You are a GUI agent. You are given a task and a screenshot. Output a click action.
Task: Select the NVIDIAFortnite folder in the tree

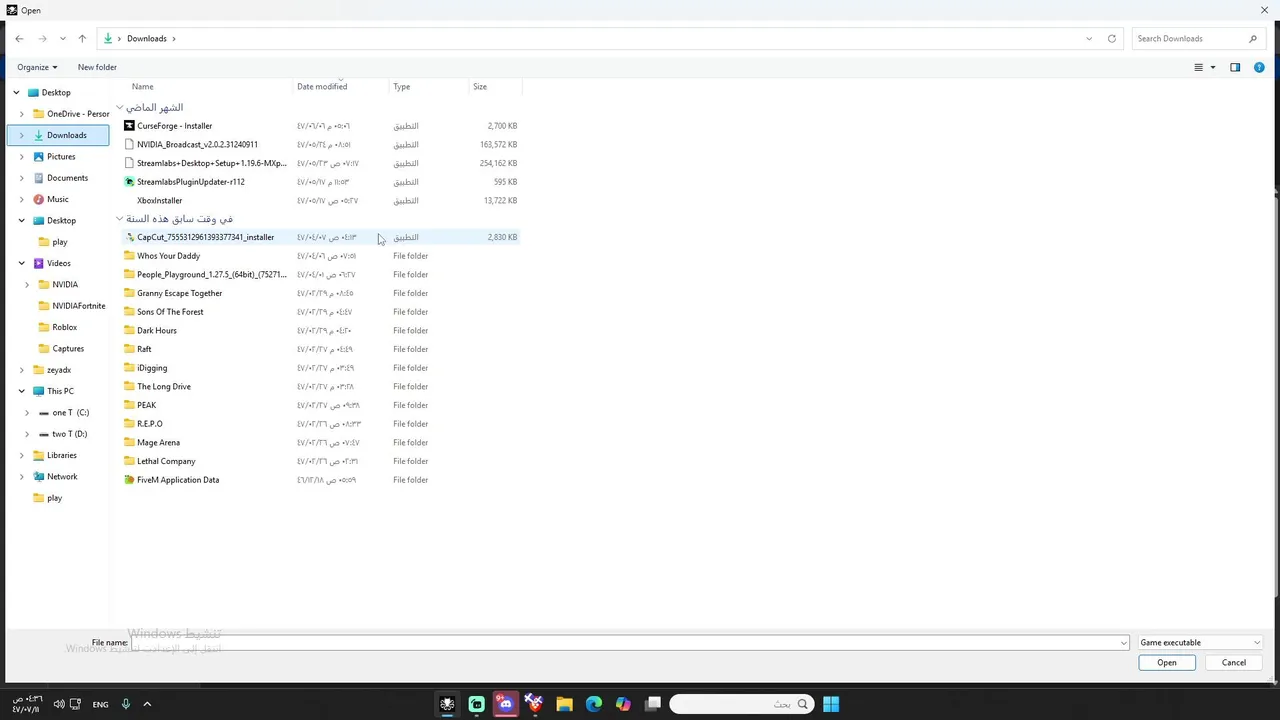78,306
